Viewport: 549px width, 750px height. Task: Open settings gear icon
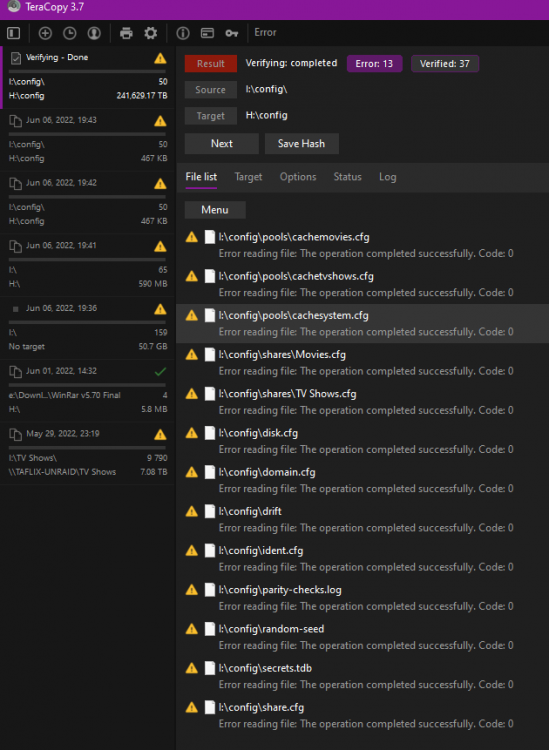[x=151, y=33]
